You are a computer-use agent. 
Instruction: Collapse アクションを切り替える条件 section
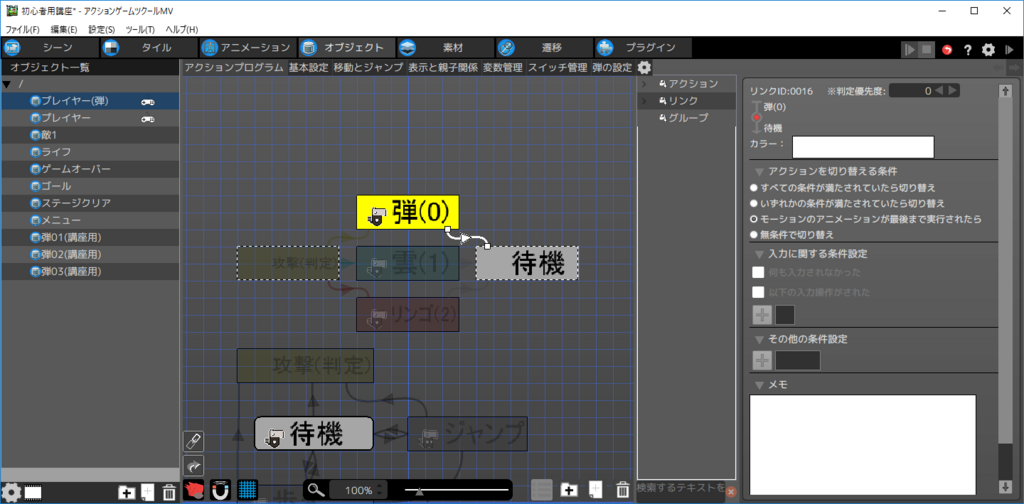coord(759,172)
